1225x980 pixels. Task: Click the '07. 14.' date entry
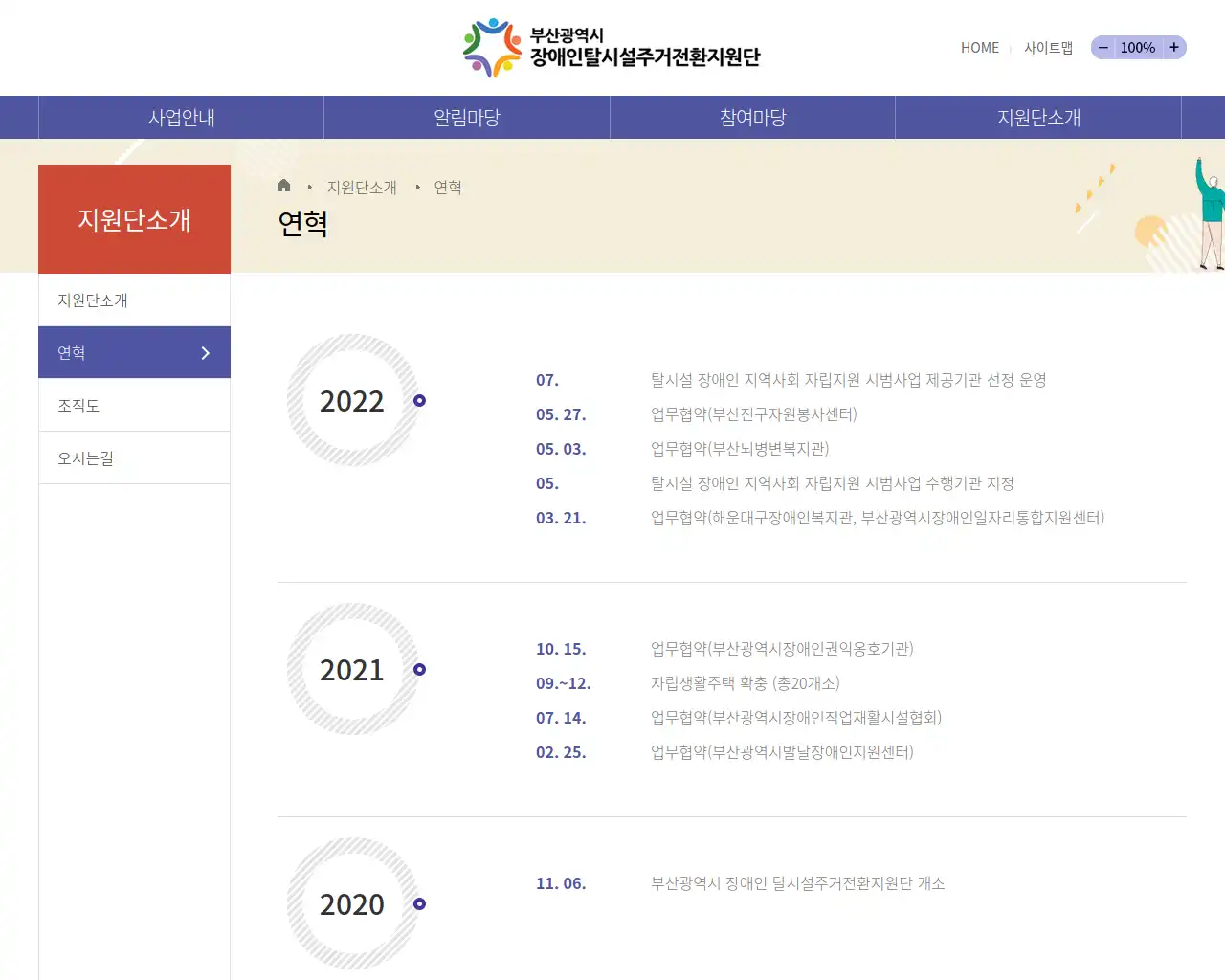coord(561,718)
